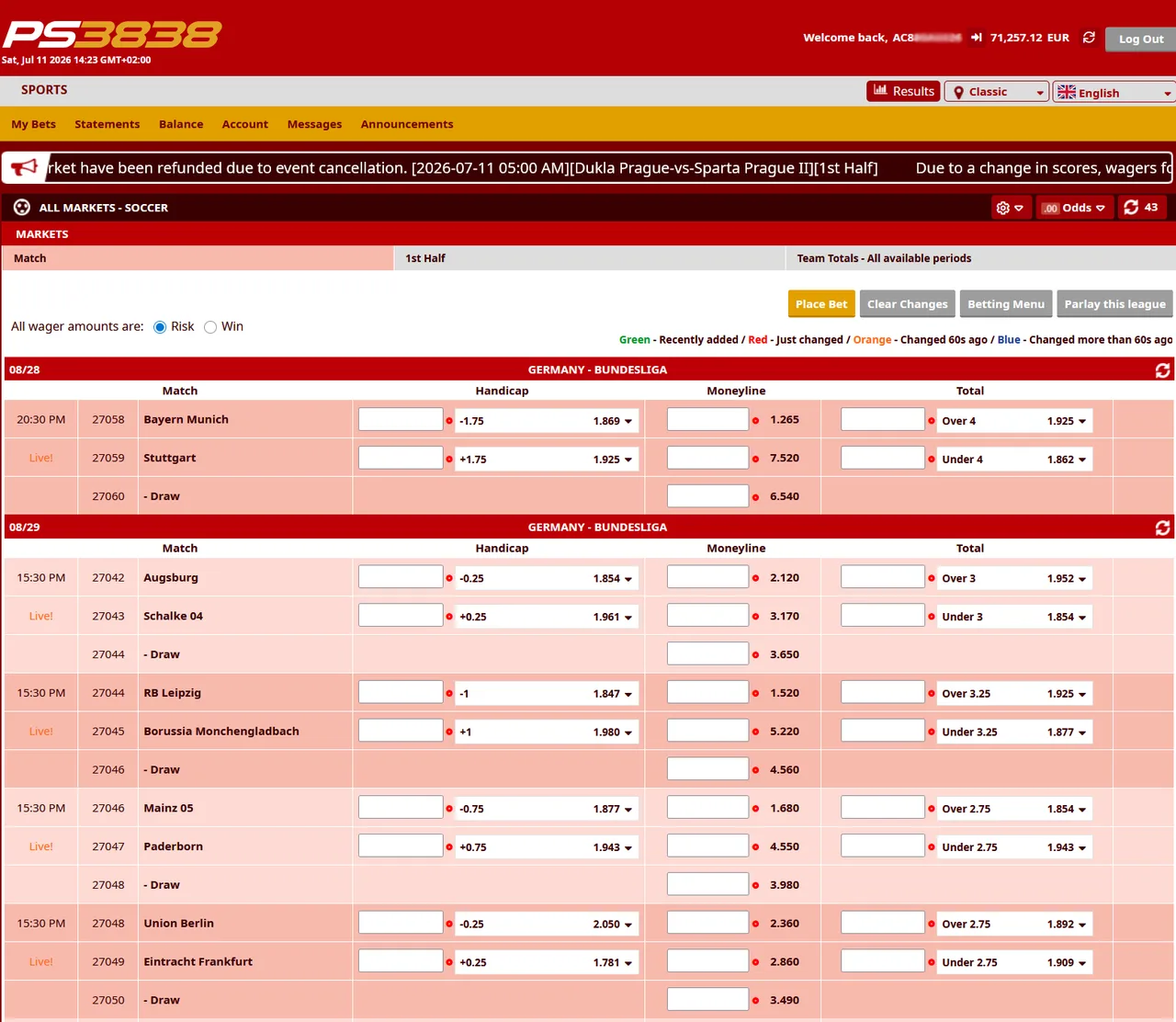Open the Results page

point(903,91)
